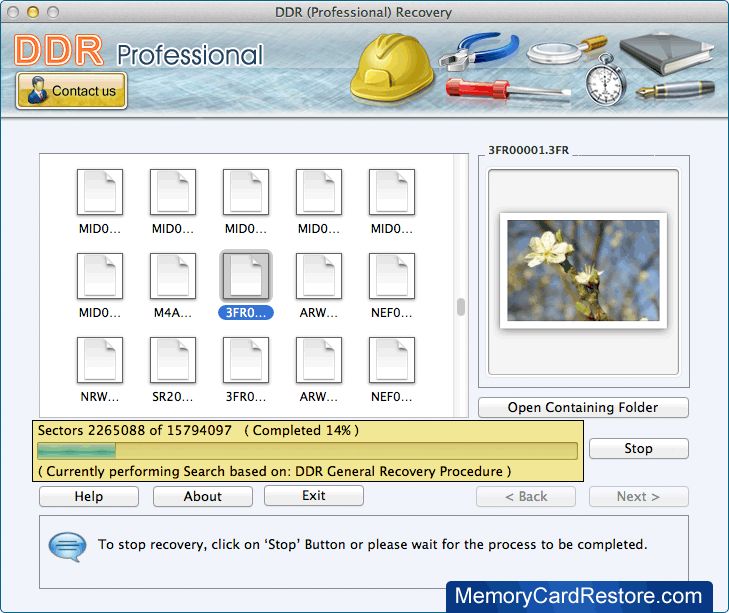Click the yellow hard hat icon
The image size is (729, 613).
[392, 68]
